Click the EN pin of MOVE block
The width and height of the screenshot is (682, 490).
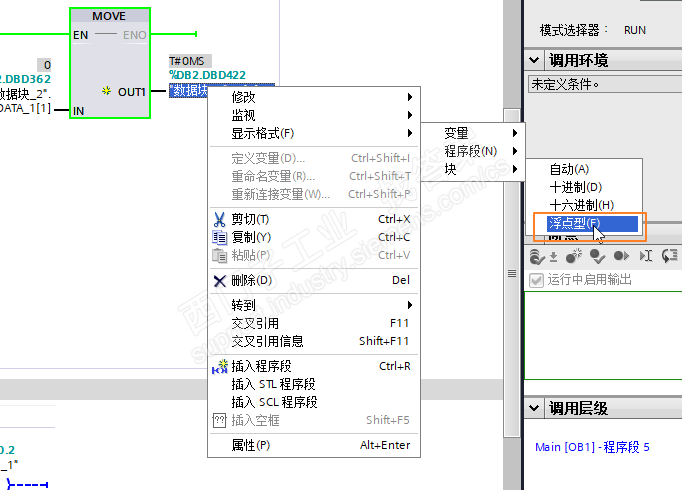coord(80,35)
